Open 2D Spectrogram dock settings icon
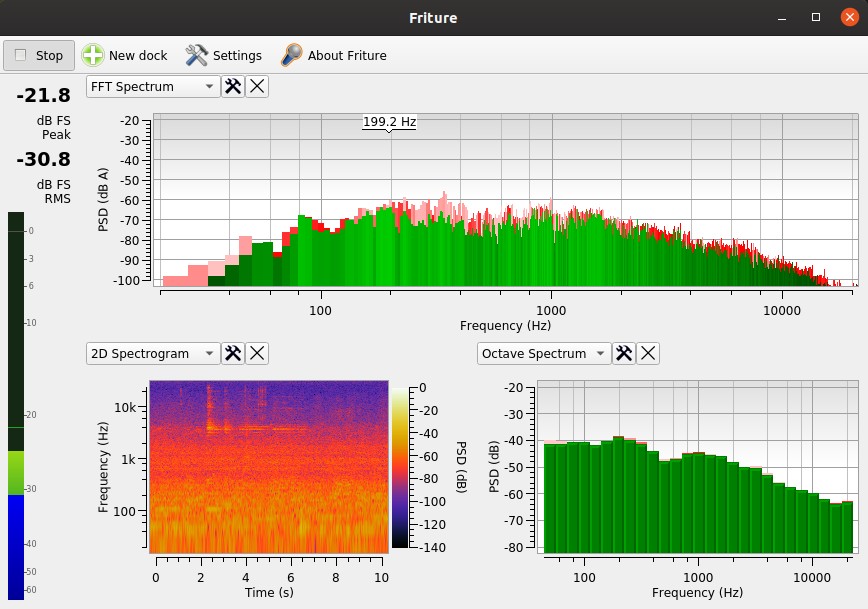 (233, 353)
